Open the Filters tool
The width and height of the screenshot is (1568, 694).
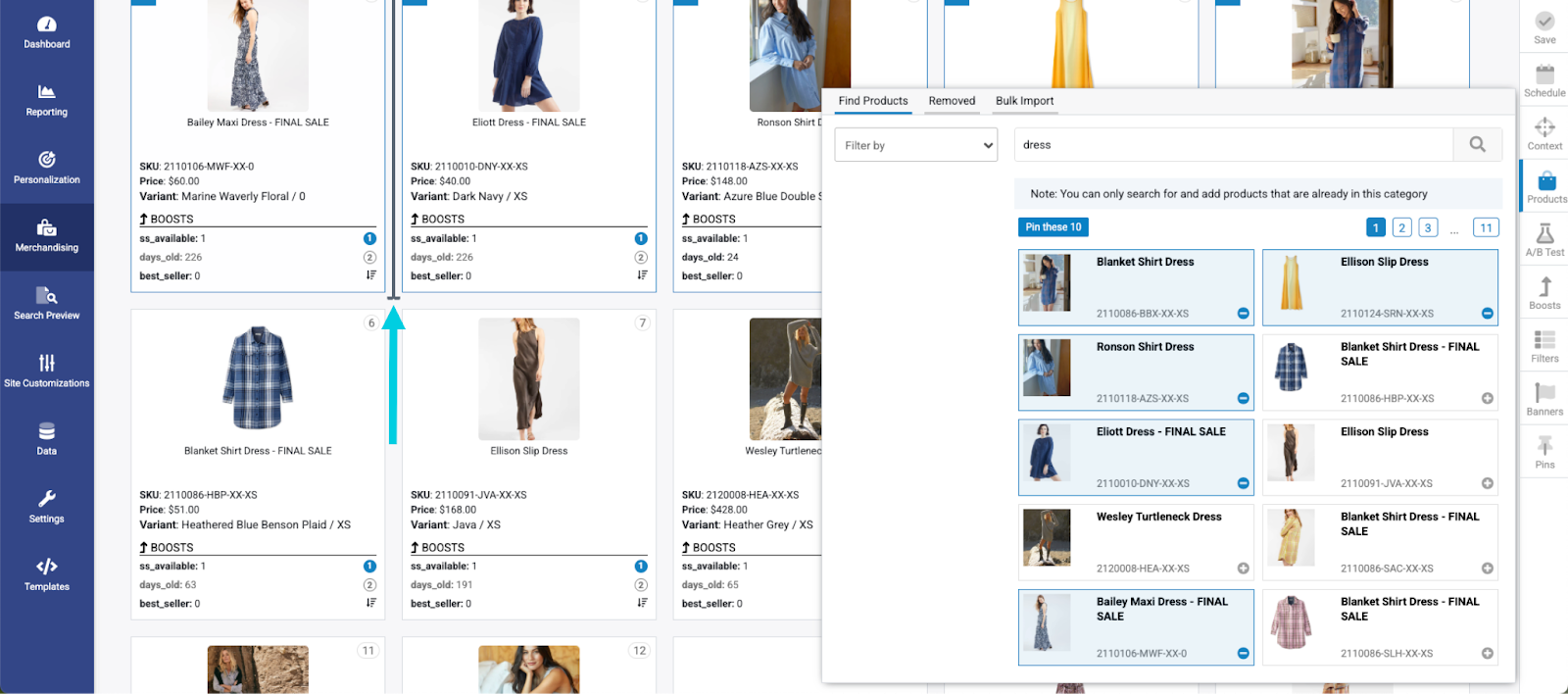click(x=1544, y=346)
